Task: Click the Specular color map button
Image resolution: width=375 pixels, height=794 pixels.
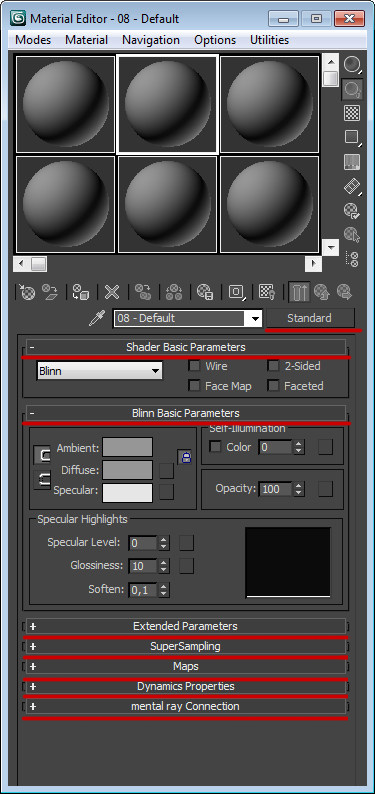Action: coord(166,492)
